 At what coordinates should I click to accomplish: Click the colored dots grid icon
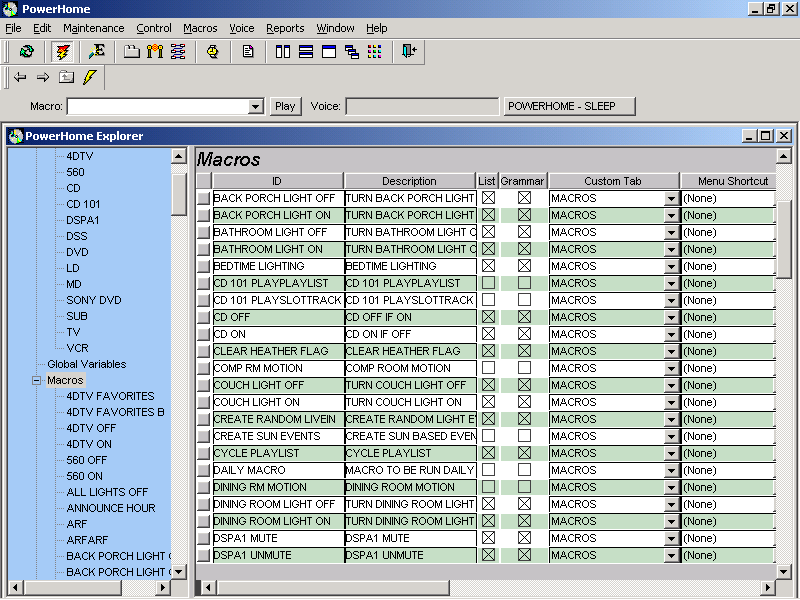(x=374, y=52)
